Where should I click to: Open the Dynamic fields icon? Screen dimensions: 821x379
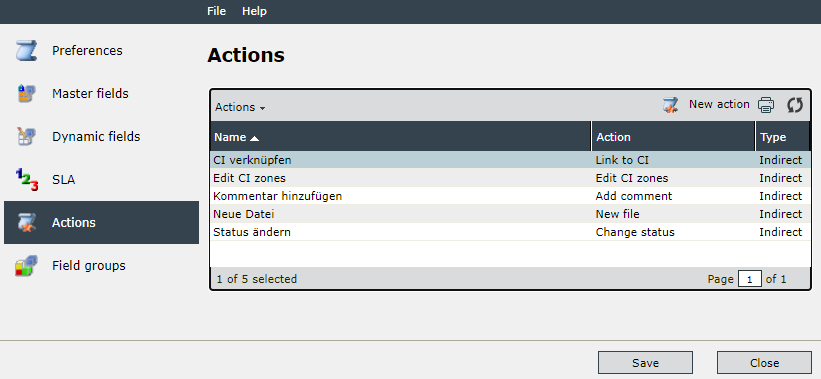click(26, 137)
